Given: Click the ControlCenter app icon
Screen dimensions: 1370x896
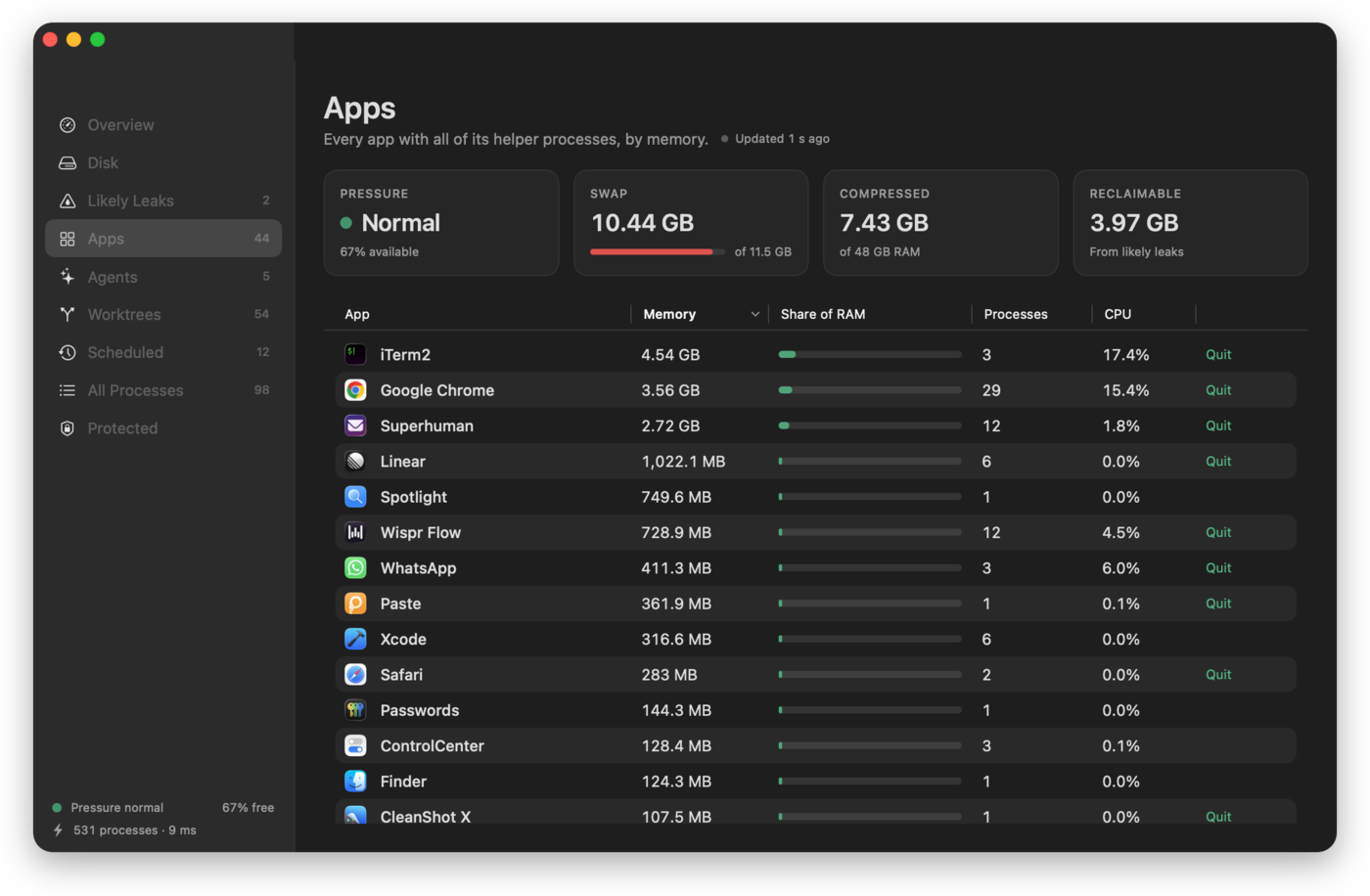Looking at the screenshot, I should click(355, 745).
